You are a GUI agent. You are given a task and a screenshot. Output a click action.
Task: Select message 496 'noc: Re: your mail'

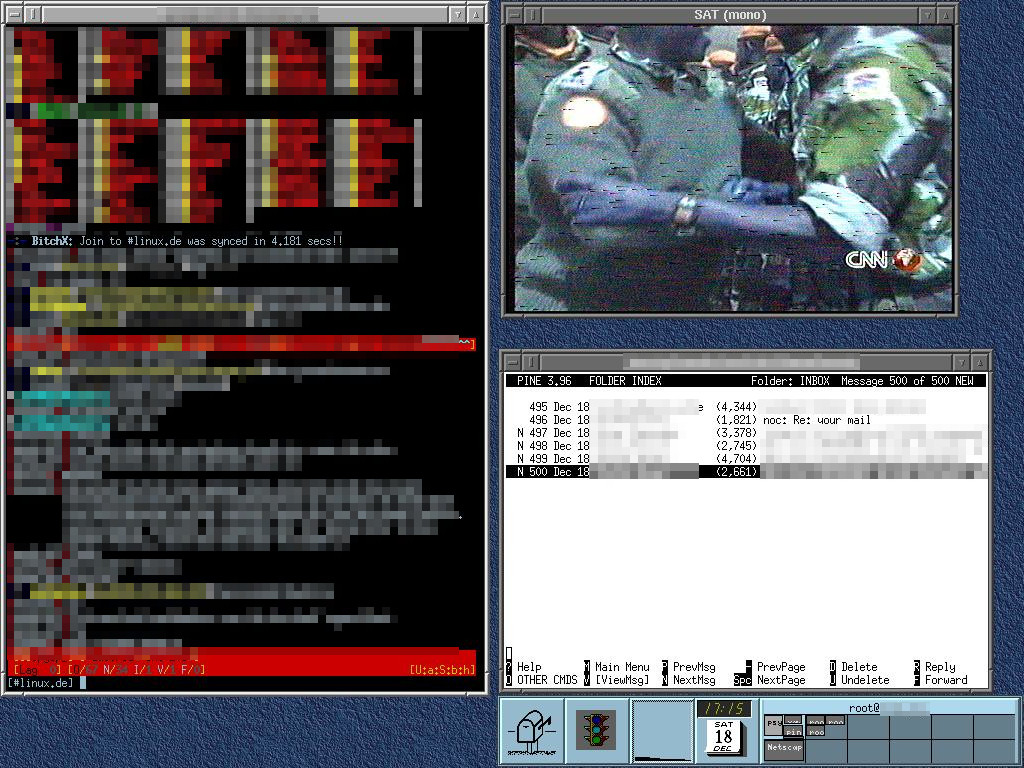click(x=746, y=420)
